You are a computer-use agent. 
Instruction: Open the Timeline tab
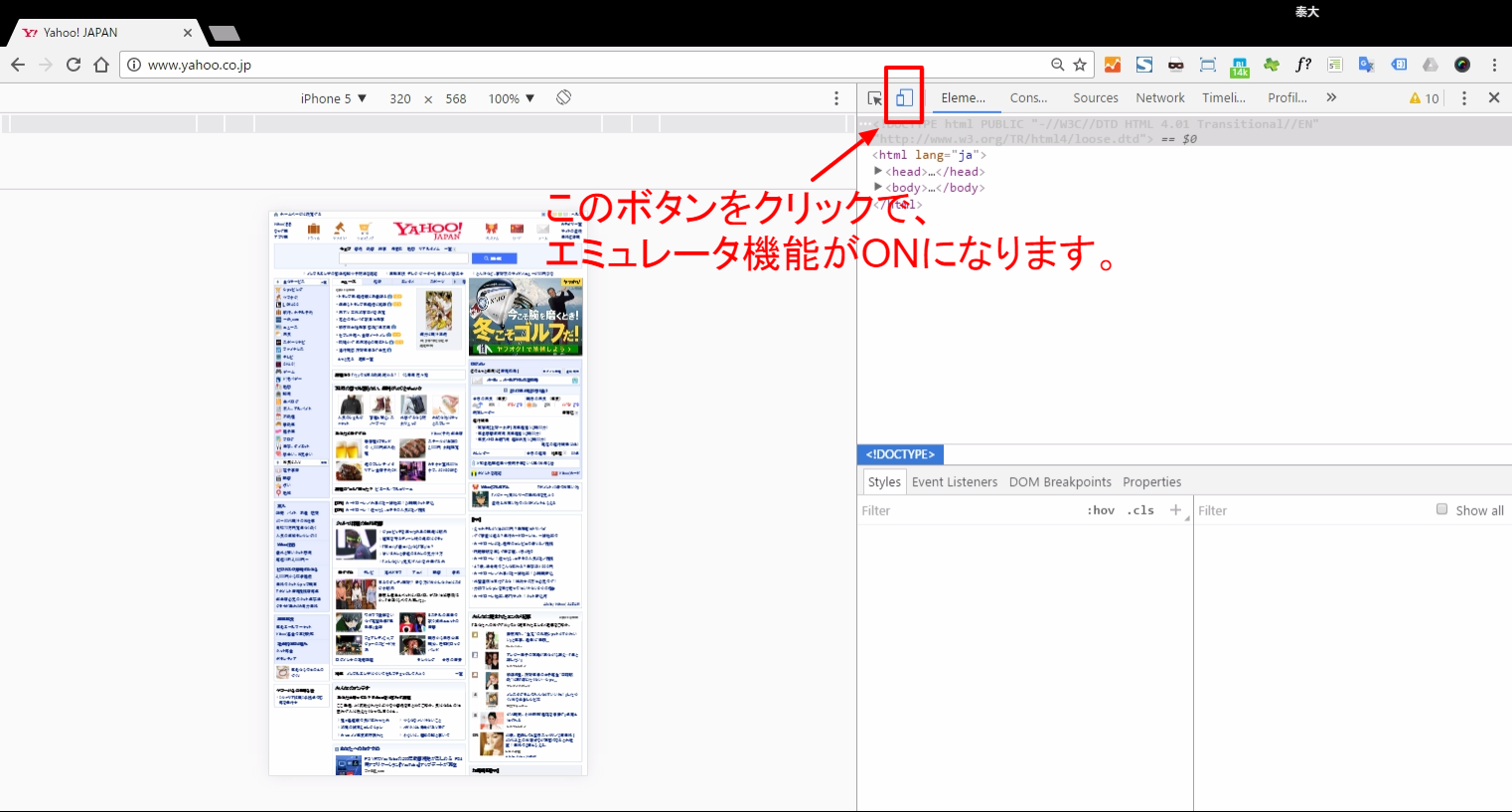coord(1223,97)
